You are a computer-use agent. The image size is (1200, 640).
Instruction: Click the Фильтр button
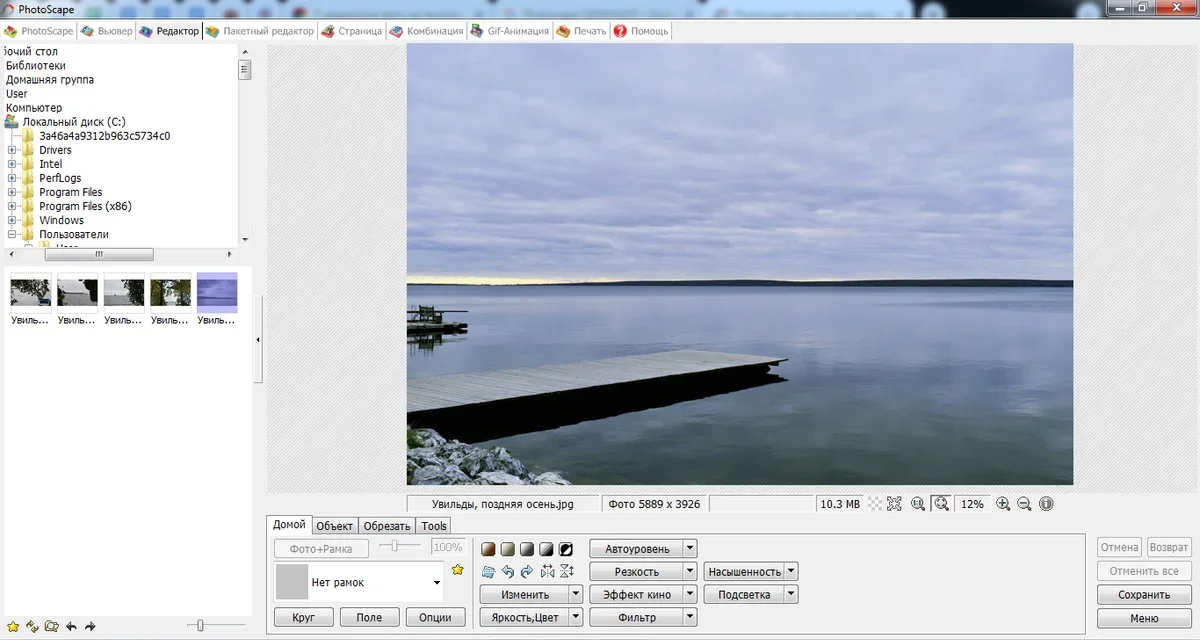click(x=637, y=617)
